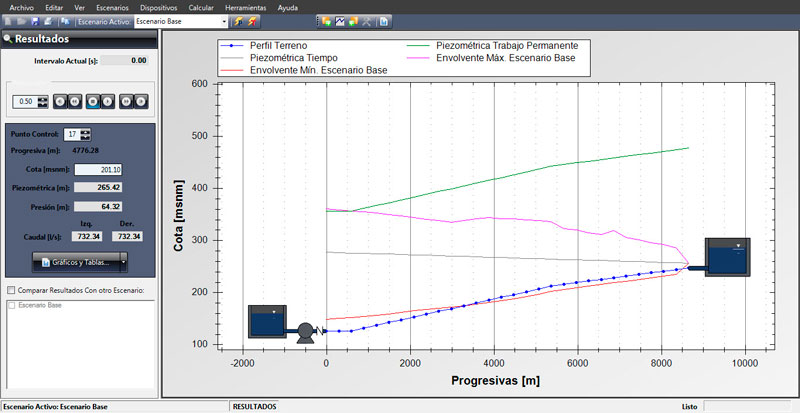Viewport: 800px width, 413px height.
Task: Enable Comparar Resultados Con otro Escenario checkbox
Action: tap(10, 291)
